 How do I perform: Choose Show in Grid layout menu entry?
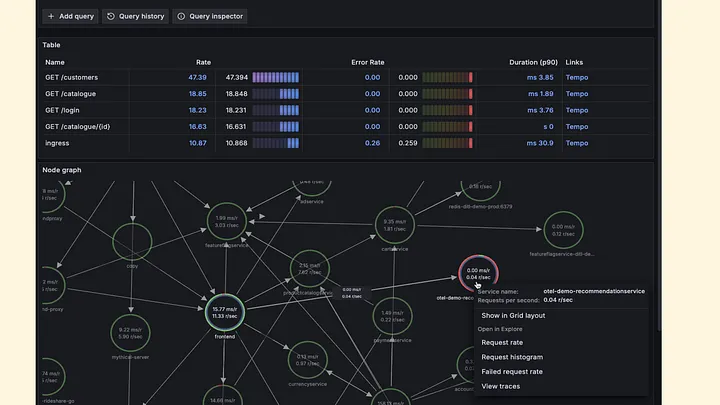tap(513, 315)
